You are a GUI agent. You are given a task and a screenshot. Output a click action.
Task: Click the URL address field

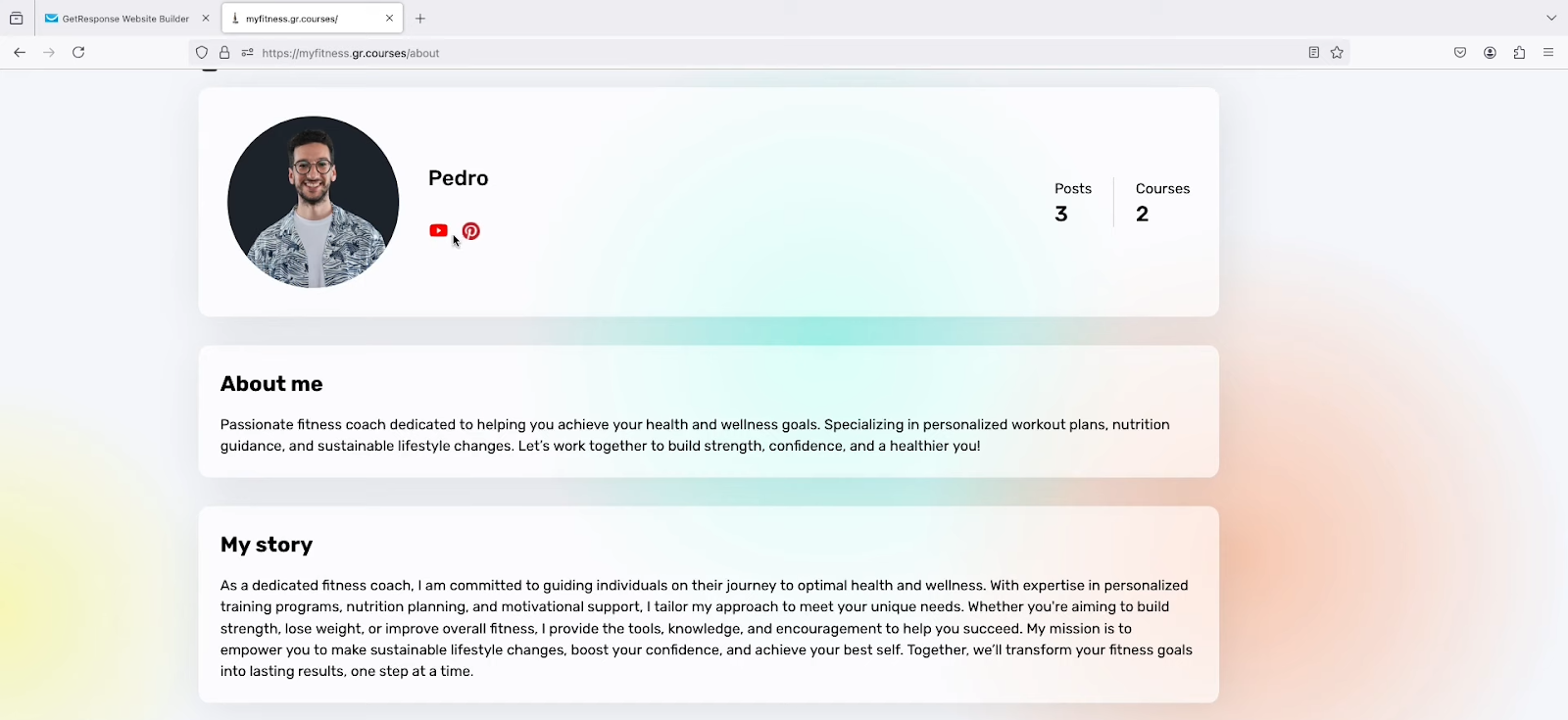764,53
